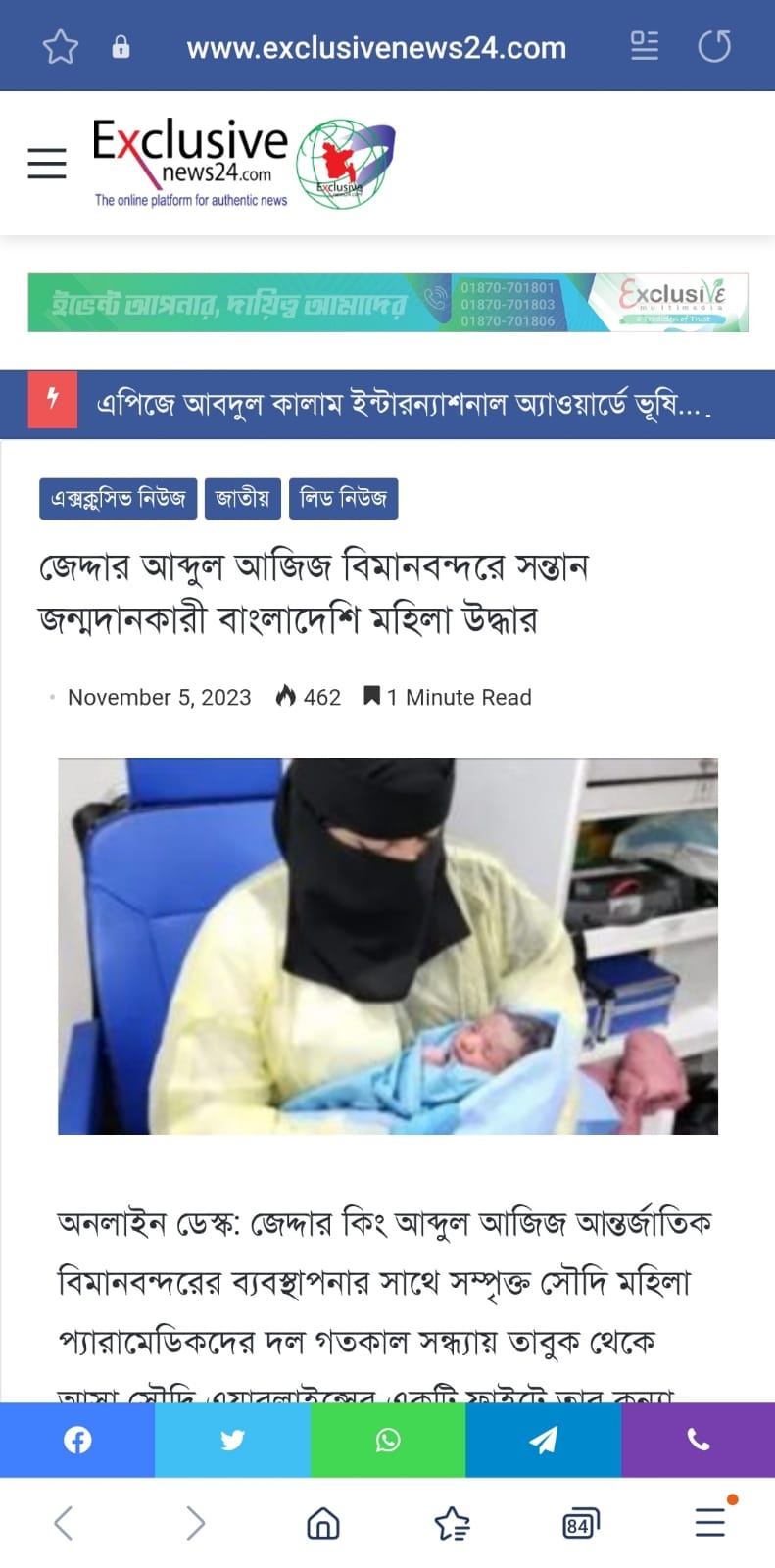Share article via Telegram
The width and height of the screenshot is (775, 1568).
[x=543, y=1440]
